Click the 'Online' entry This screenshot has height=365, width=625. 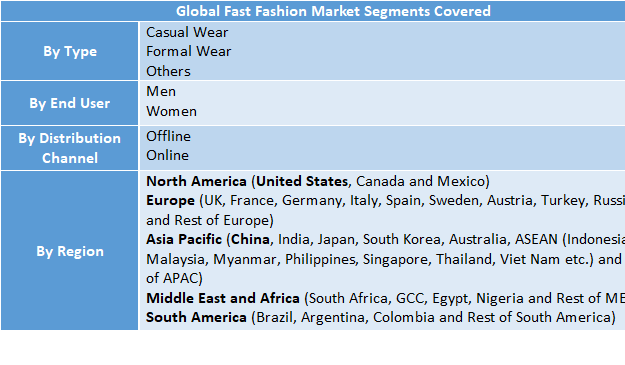point(167,155)
